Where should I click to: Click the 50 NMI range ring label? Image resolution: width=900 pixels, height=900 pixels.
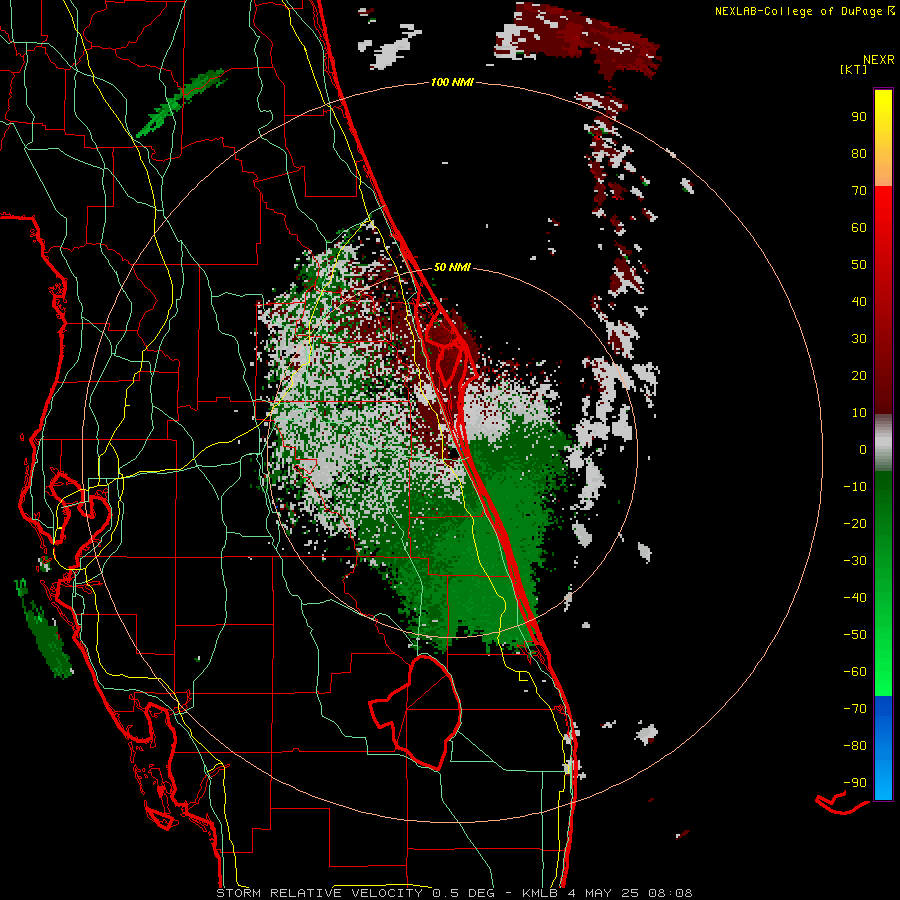pos(452,267)
